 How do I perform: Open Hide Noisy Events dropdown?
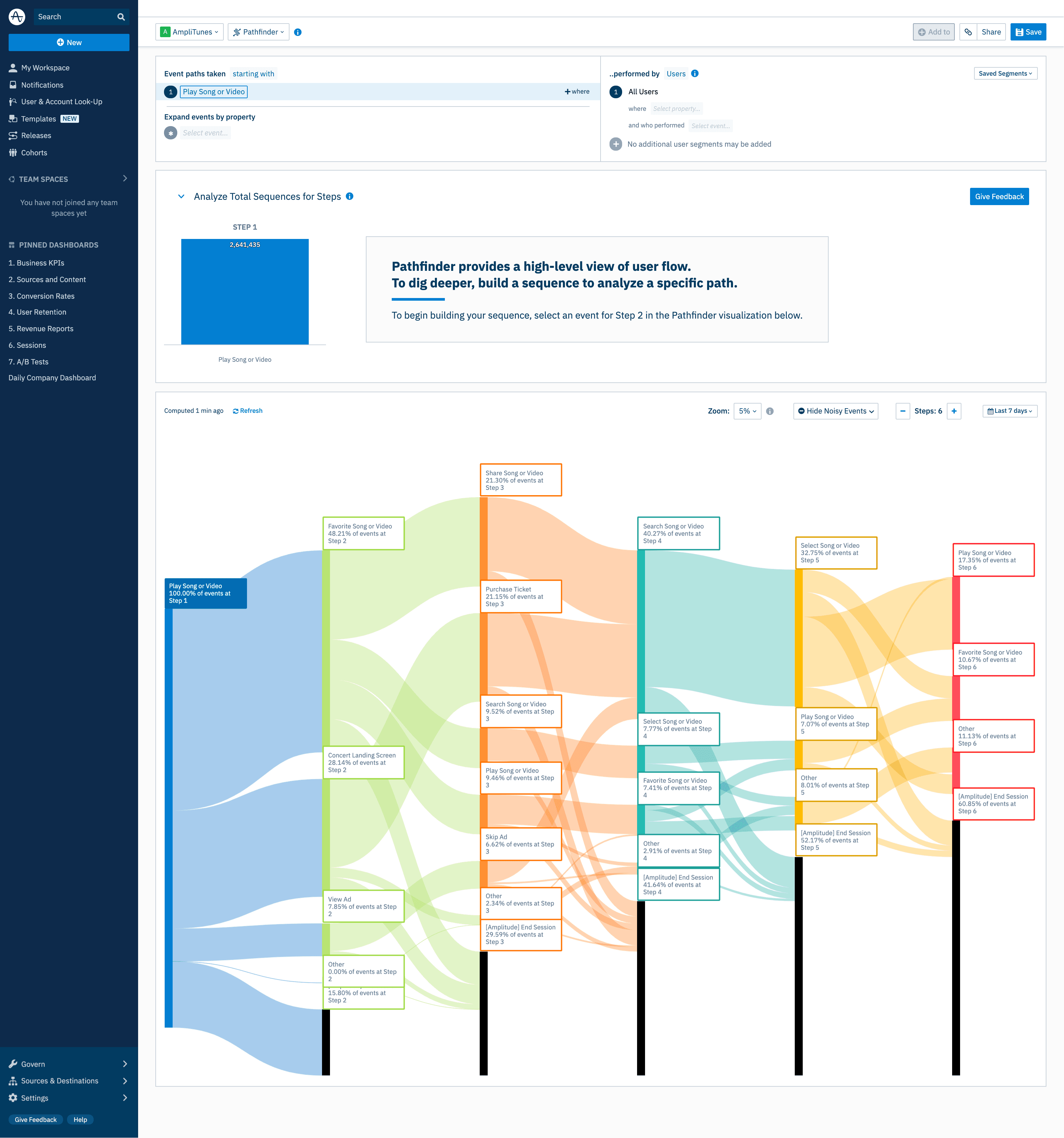(836, 411)
